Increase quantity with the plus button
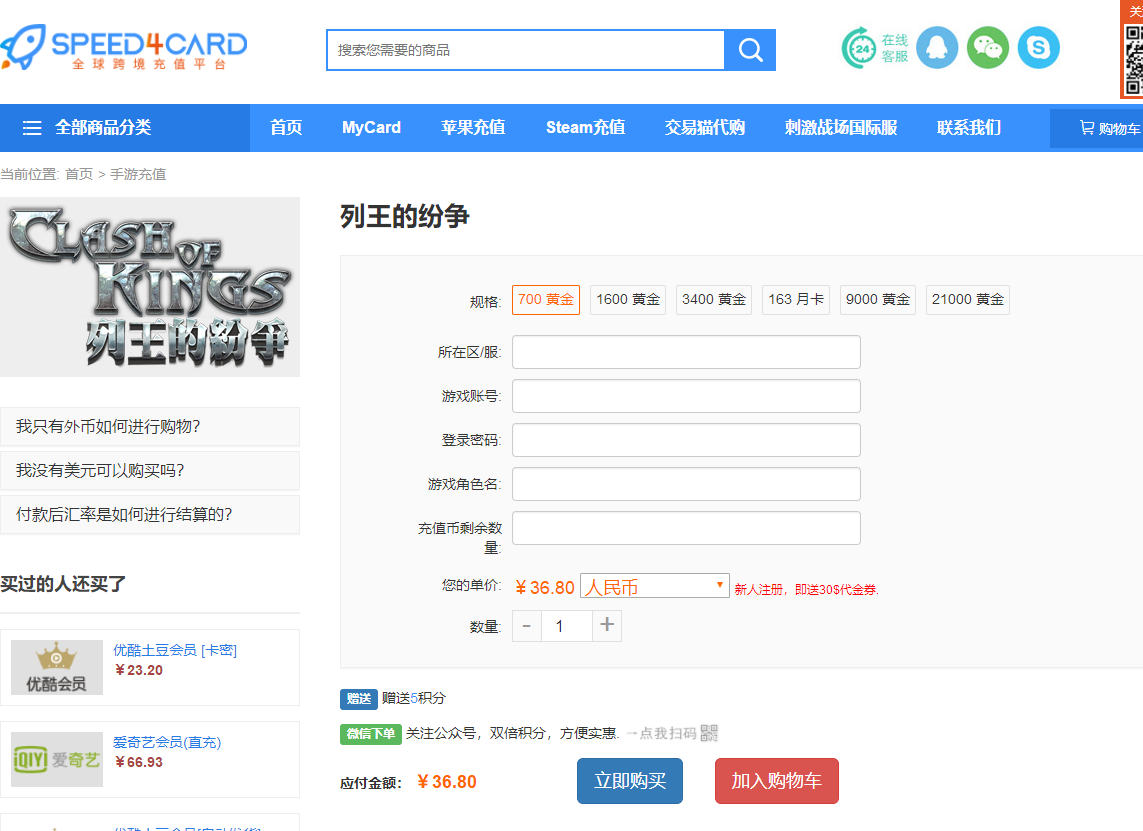The image size is (1143, 831). pos(606,625)
